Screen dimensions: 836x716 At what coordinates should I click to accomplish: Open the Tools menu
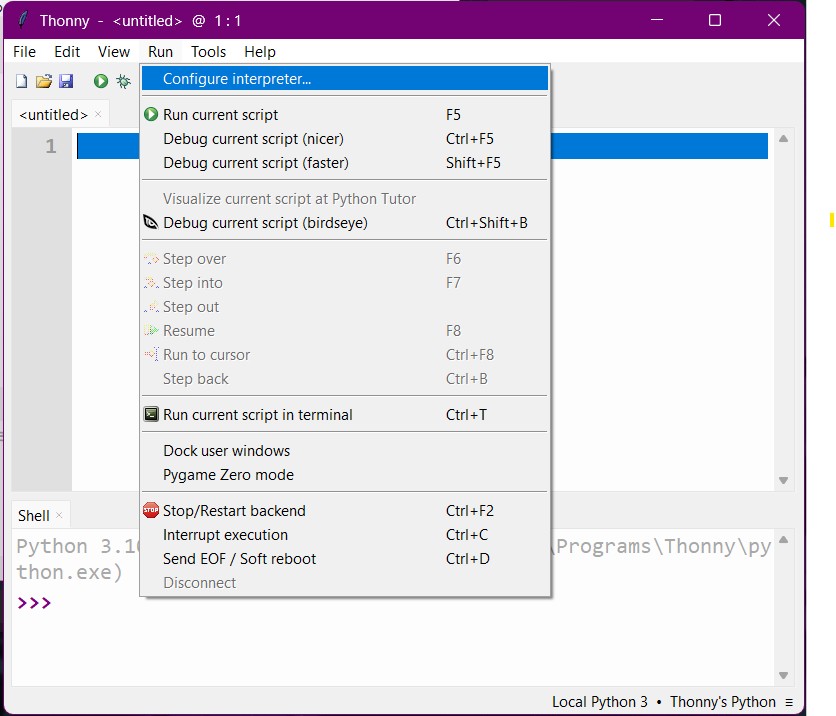click(208, 52)
